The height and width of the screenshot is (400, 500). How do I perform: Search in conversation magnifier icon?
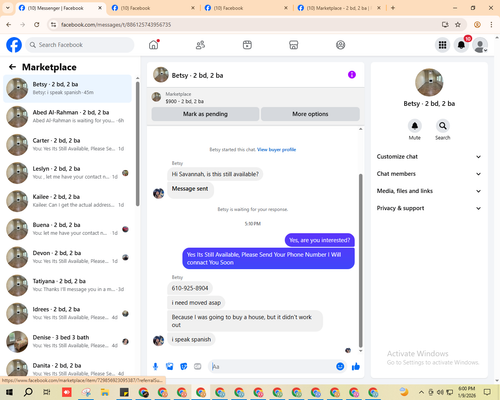click(x=443, y=126)
